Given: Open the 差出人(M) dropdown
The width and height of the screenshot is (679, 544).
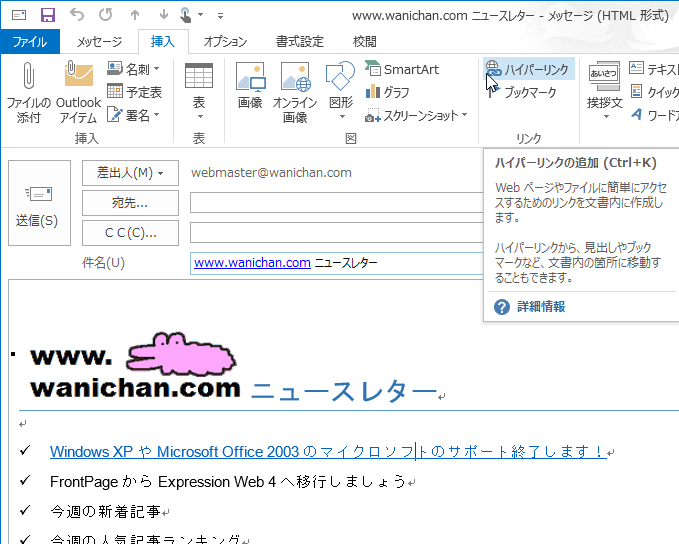Looking at the screenshot, I should pos(130,173).
